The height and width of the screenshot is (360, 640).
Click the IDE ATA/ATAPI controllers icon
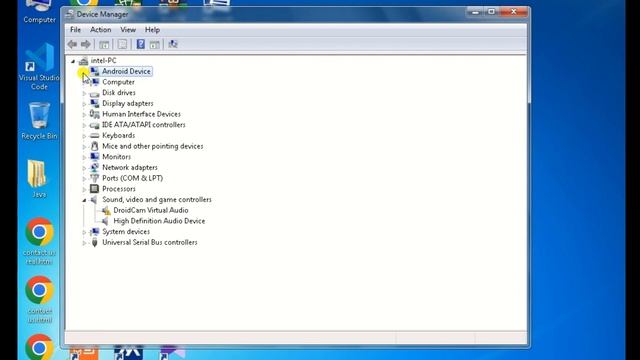pos(94,125)
